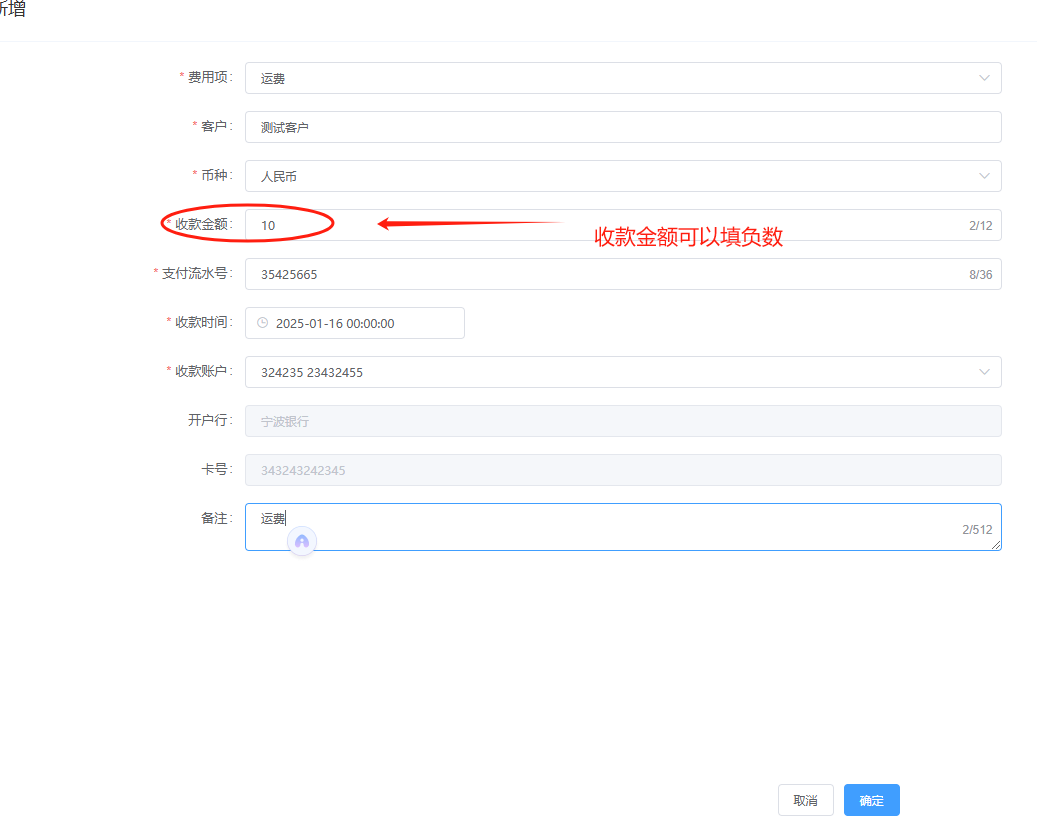Image resolution: width=1037 pixels, height=829 pixels.
Task: Click the 客户 field containing 测试客户
Action: pyautogui.click(x=623, y=127)
